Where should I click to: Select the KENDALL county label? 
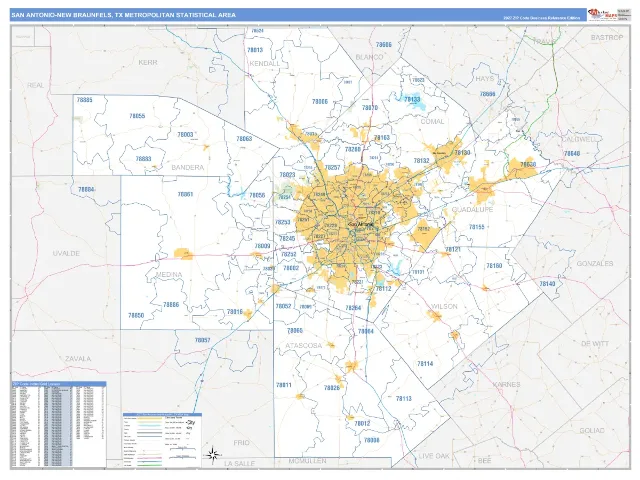(264, 64)
